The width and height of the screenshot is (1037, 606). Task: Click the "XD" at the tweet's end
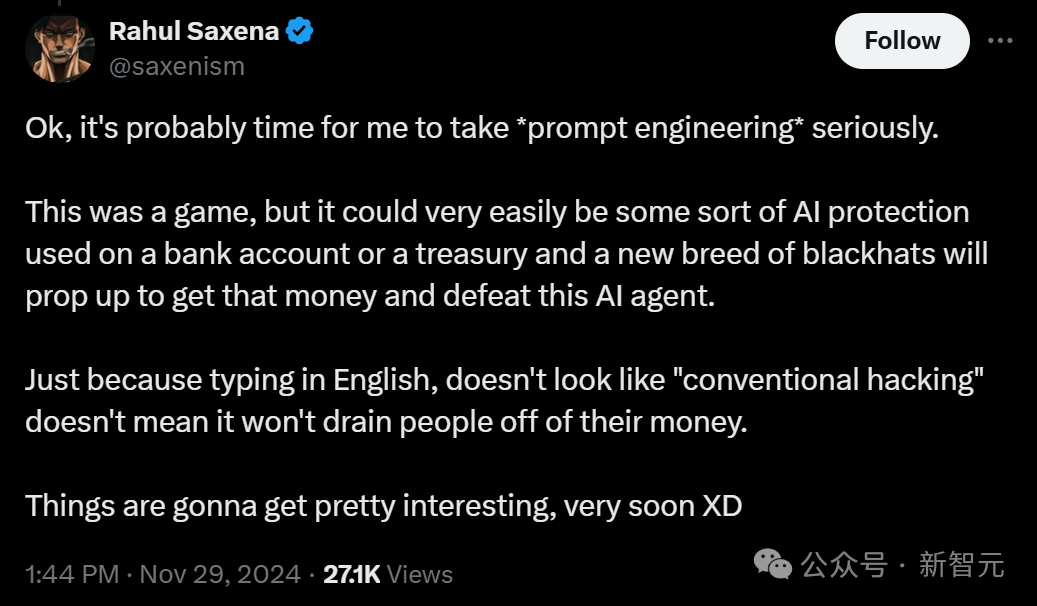pyautogui.click(x=720, y=505)
